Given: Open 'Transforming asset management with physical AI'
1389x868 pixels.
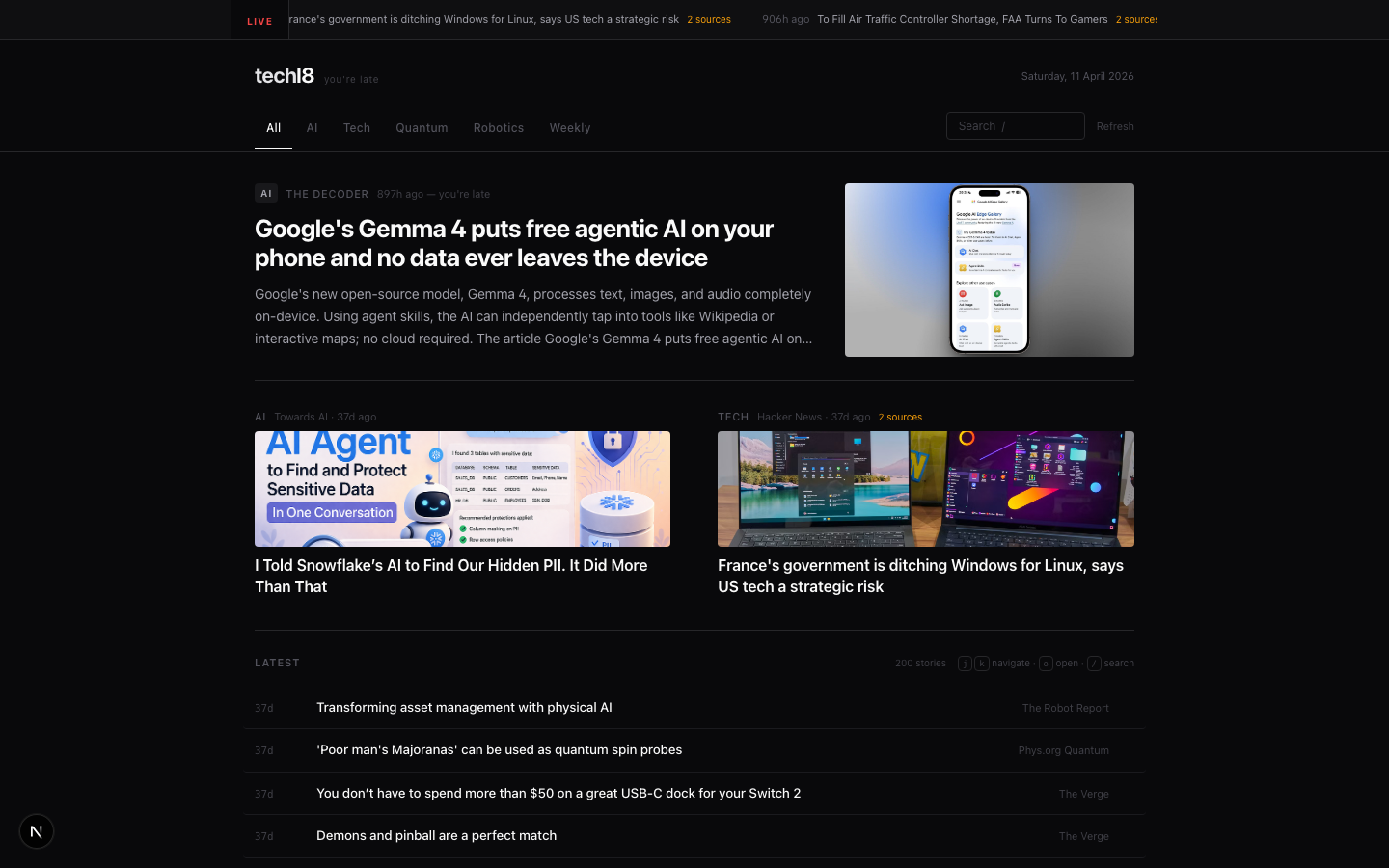Looking at the screenshot, I should [x=464, y=707].
